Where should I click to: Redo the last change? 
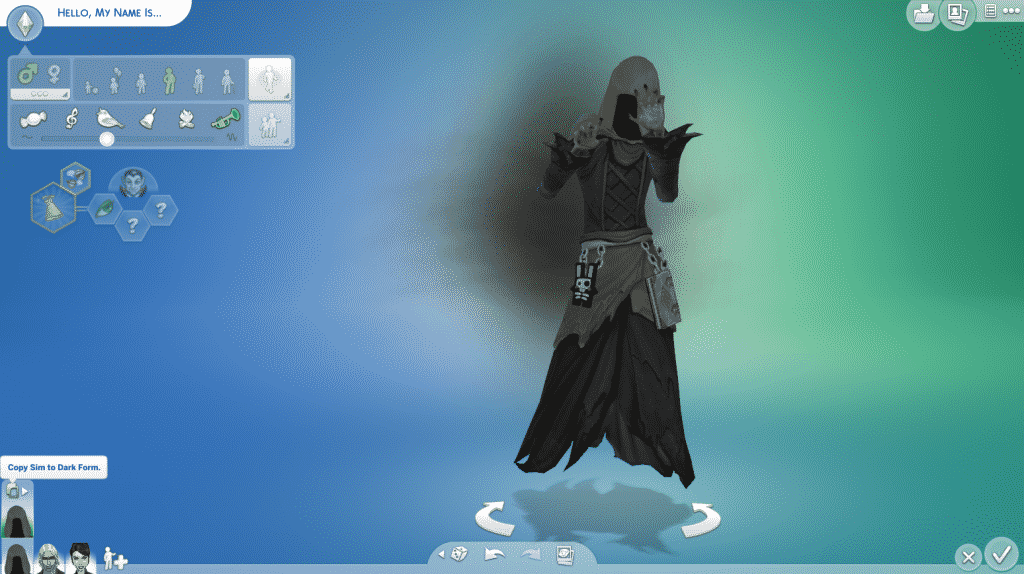coord(531,555)
